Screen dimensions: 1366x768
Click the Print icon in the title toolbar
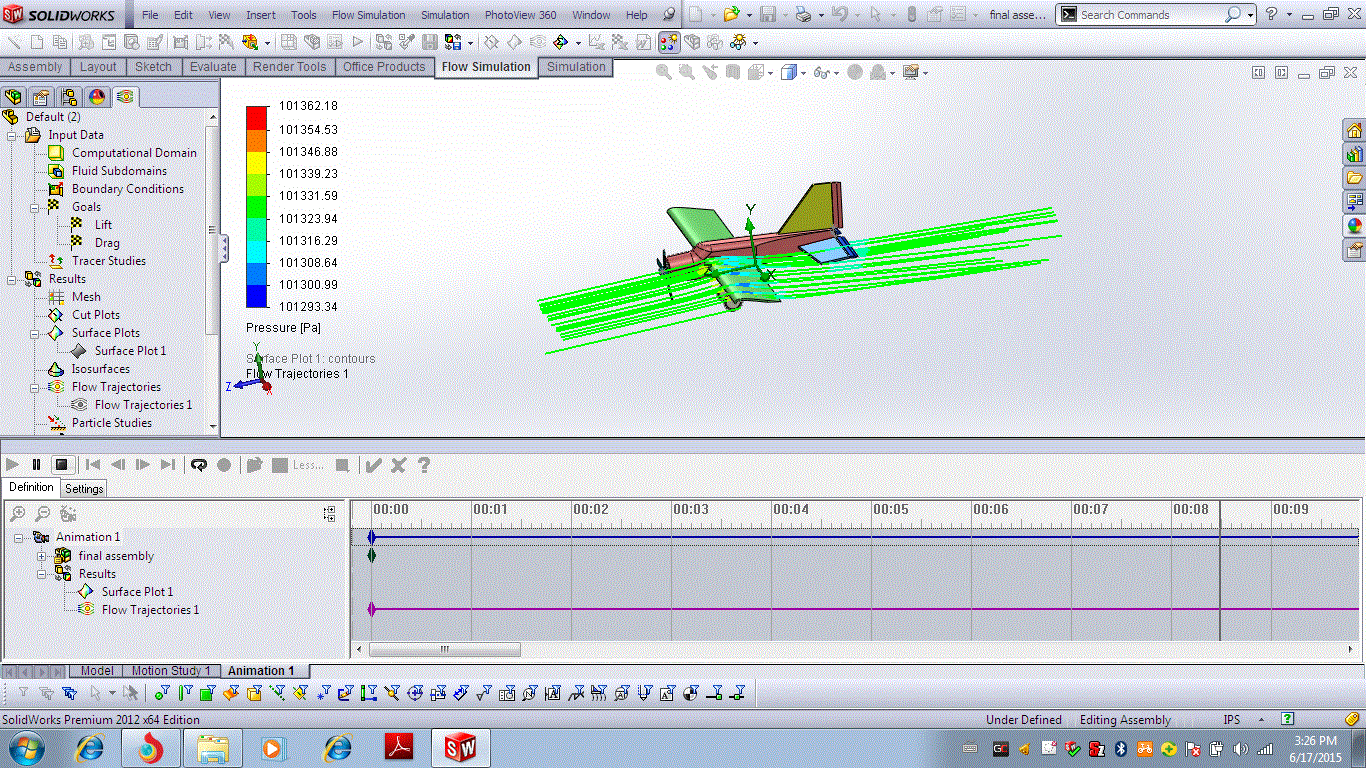[803, 15]
